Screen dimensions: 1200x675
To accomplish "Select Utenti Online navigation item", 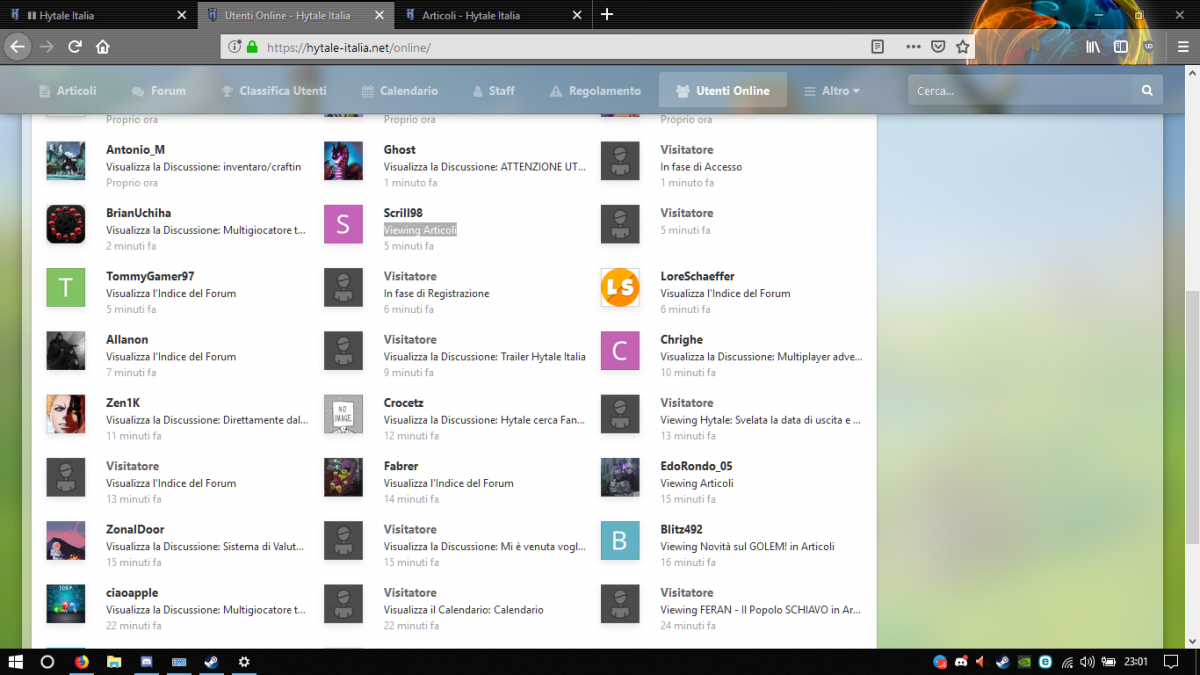I will click(723, 91).
